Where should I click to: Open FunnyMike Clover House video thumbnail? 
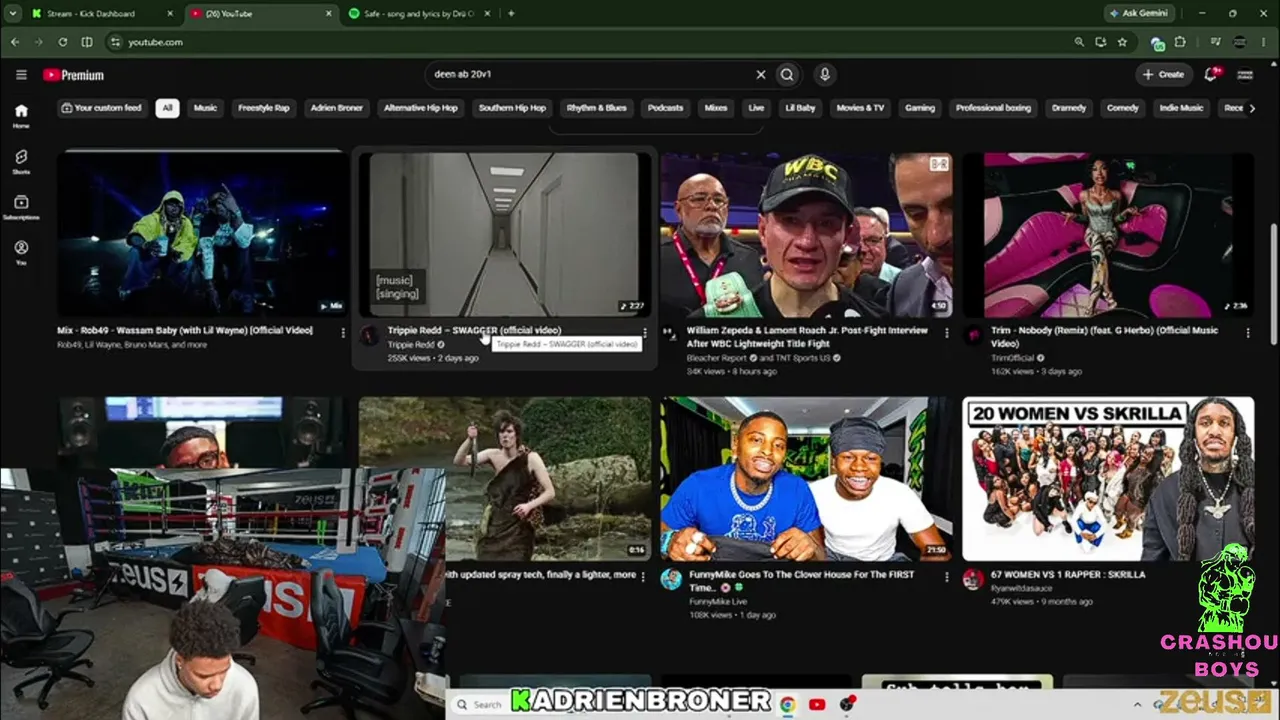coord(806,479)
